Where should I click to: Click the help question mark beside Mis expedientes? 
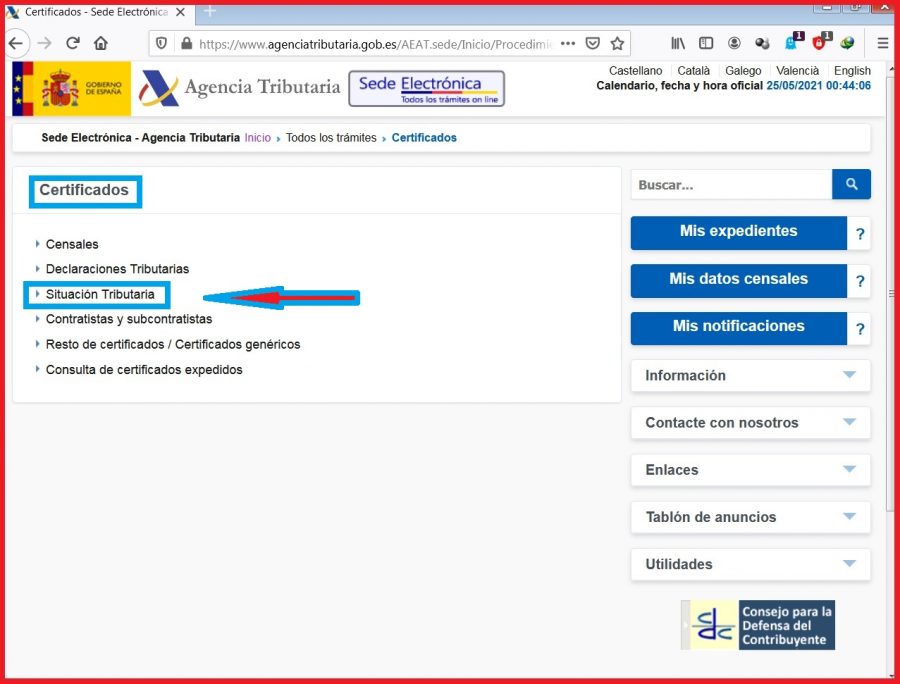pyautogui.click(x=859, y=236)
